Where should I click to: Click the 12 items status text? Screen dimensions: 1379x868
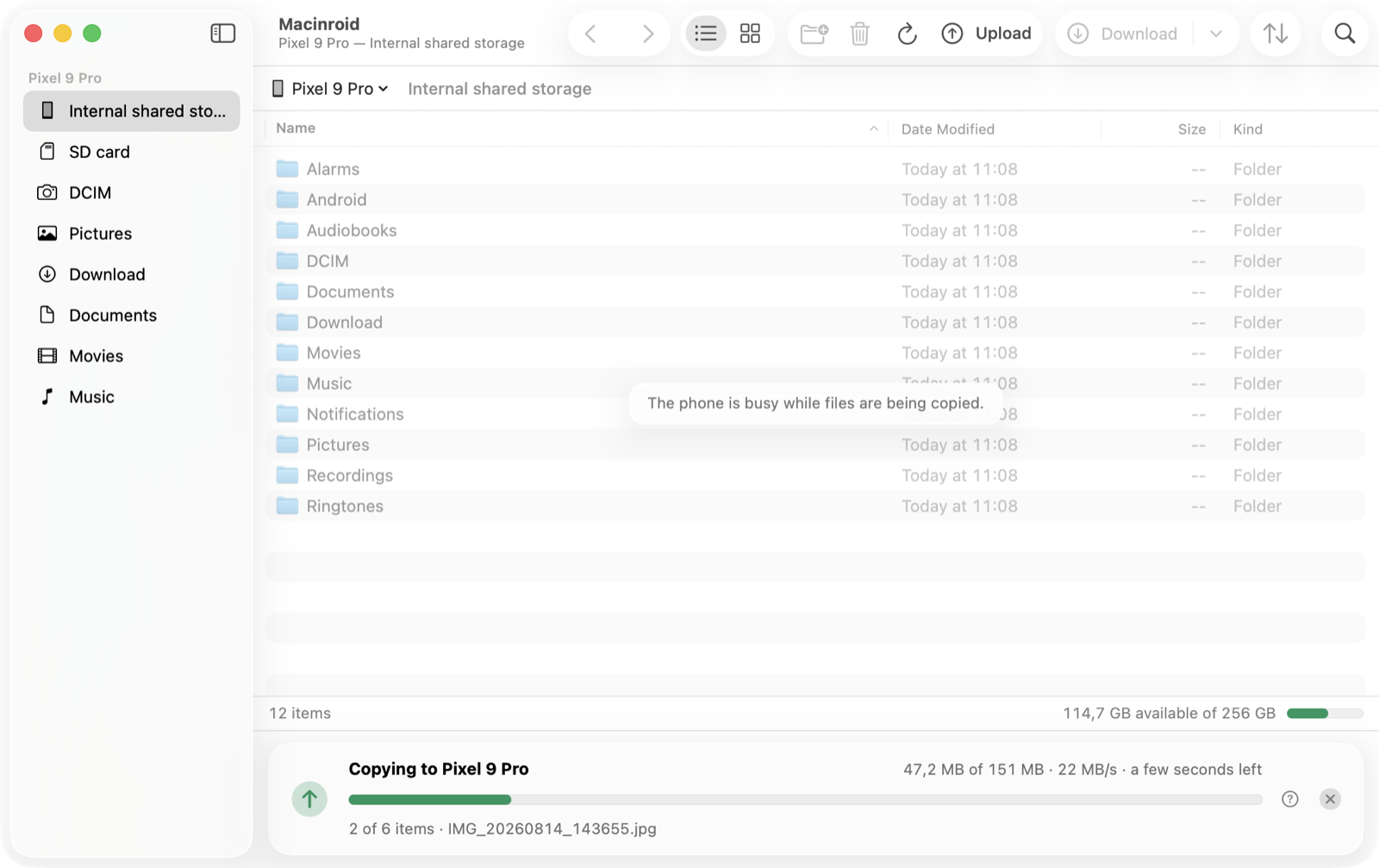coord(300,714)
